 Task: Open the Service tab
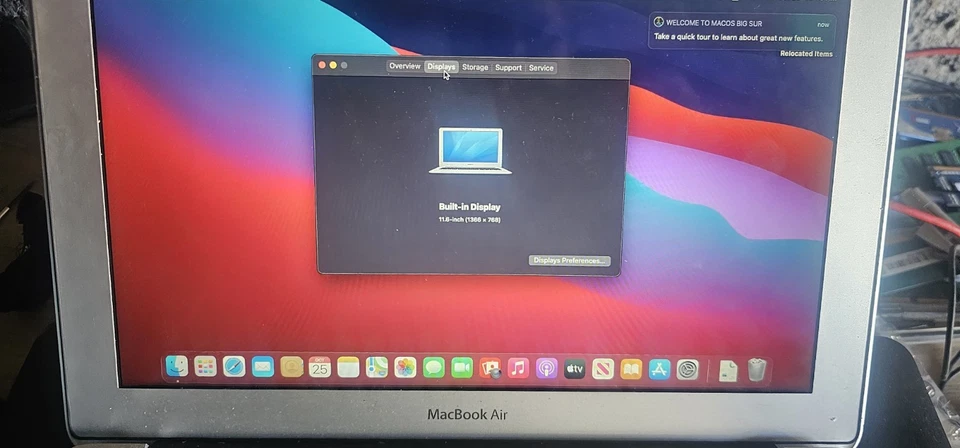pyautogui.click(x=541, y=68)
